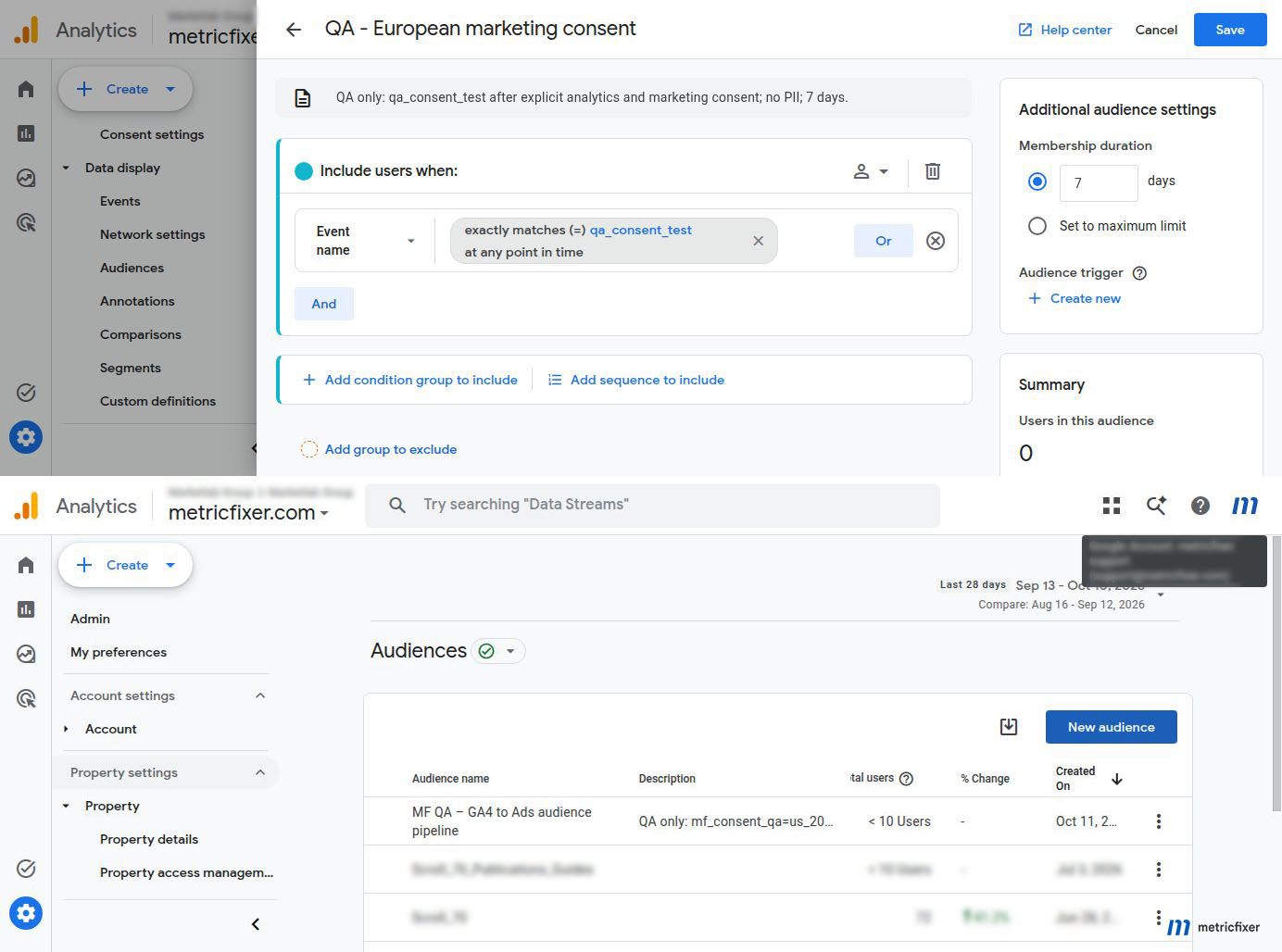Save the QA European marketing consent audience
1282x952 pixels.
point(1230,30)
